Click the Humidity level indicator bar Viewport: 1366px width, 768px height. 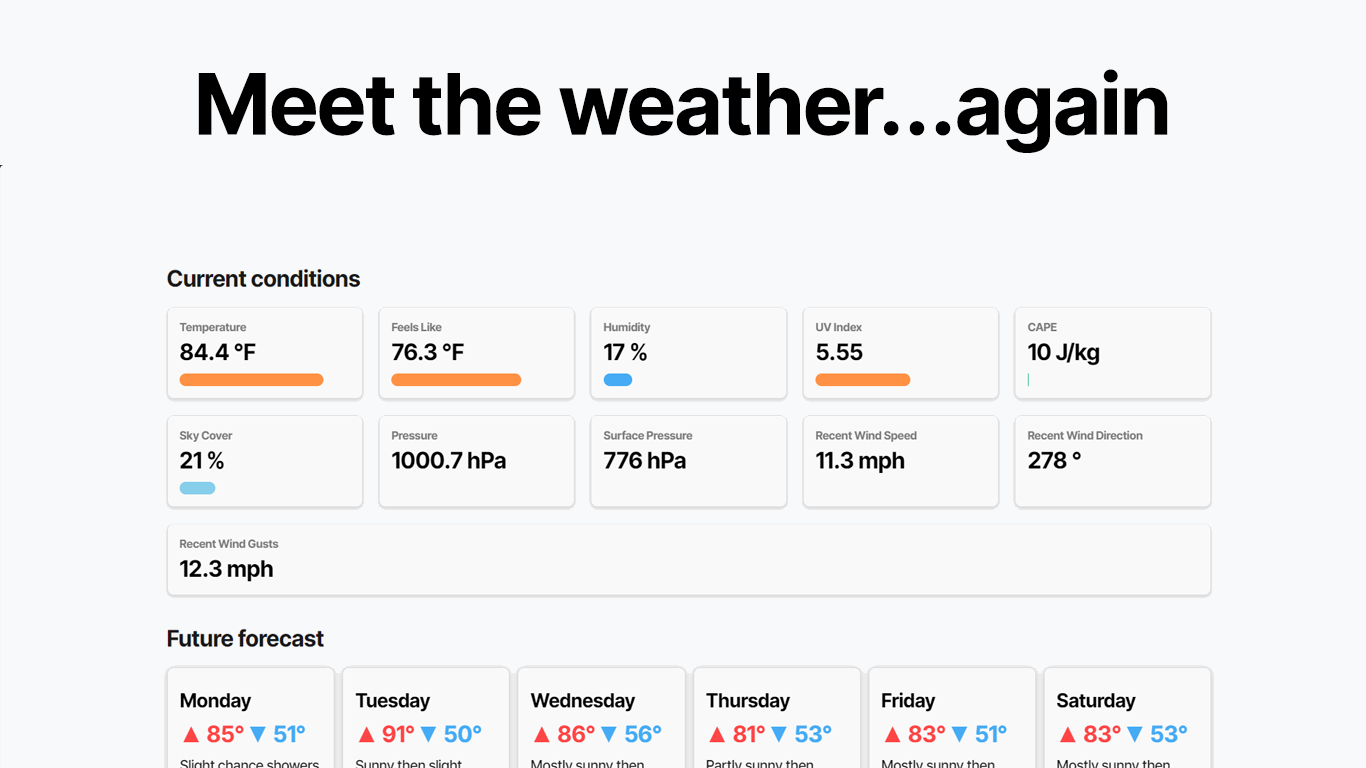618,379
